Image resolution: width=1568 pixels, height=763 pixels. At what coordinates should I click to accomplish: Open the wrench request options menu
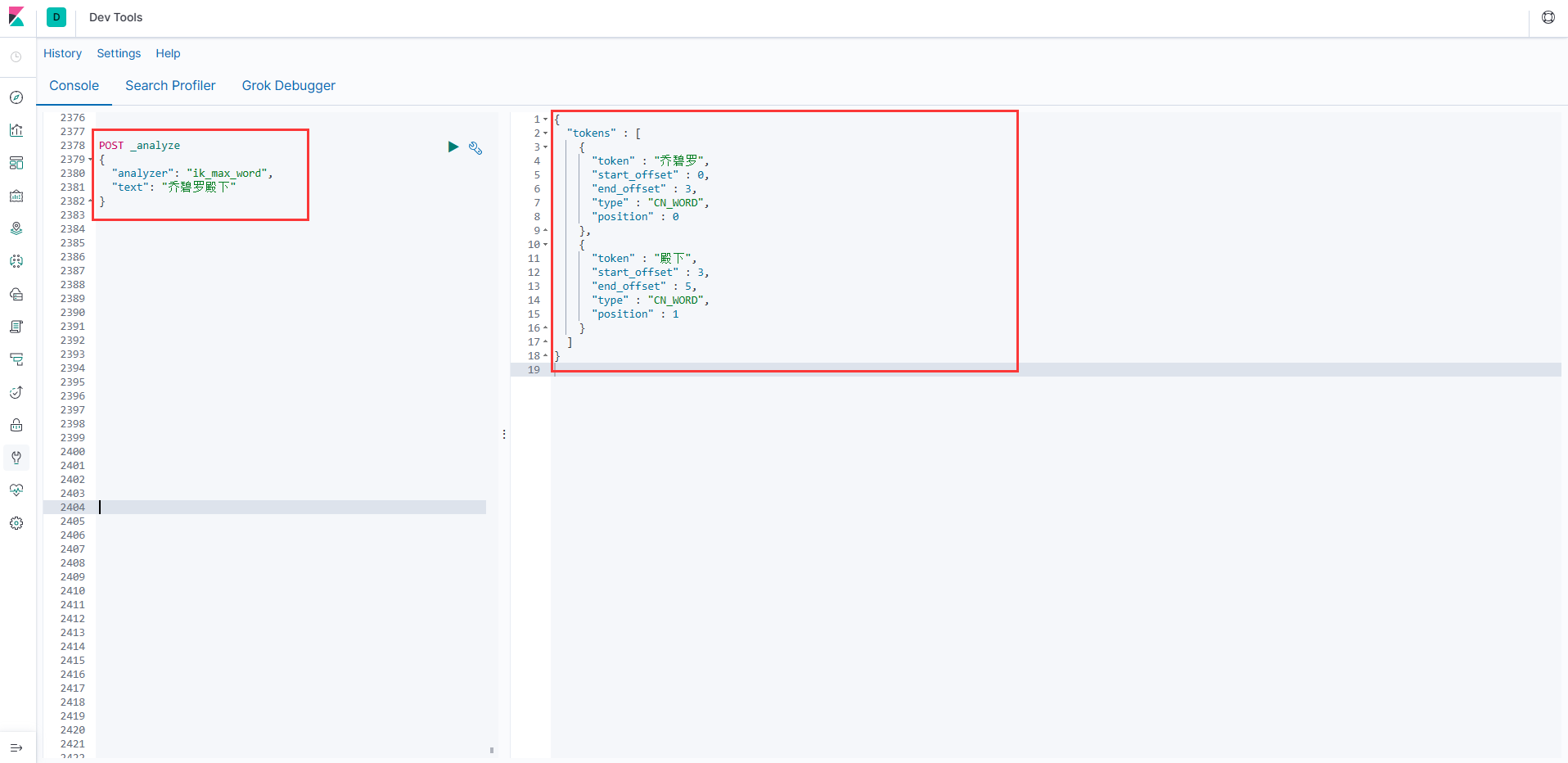click(x=475, y=148)
